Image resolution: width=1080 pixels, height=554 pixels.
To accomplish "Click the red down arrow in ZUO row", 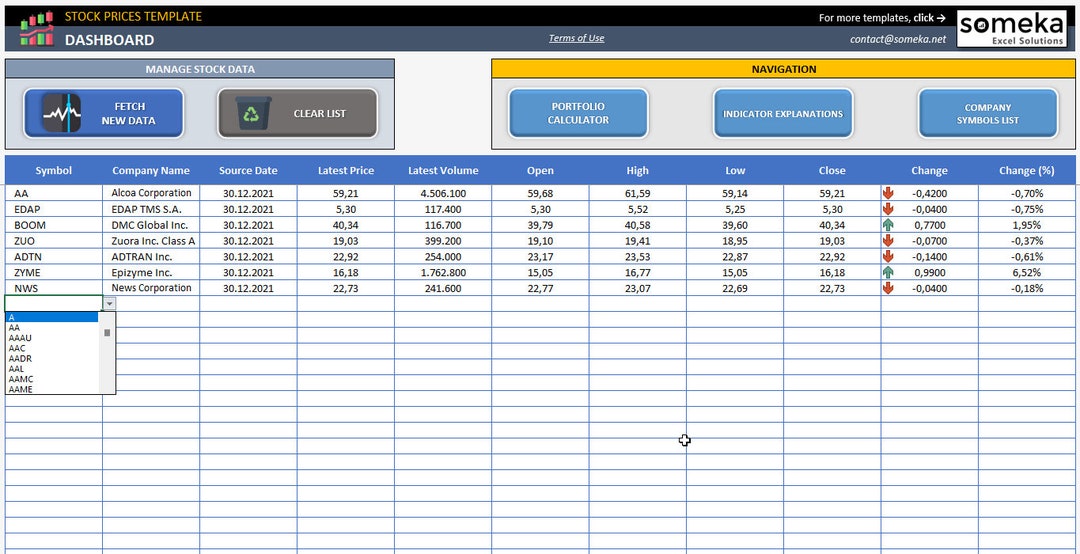I will pyautogui.click(x=888, y=240).
